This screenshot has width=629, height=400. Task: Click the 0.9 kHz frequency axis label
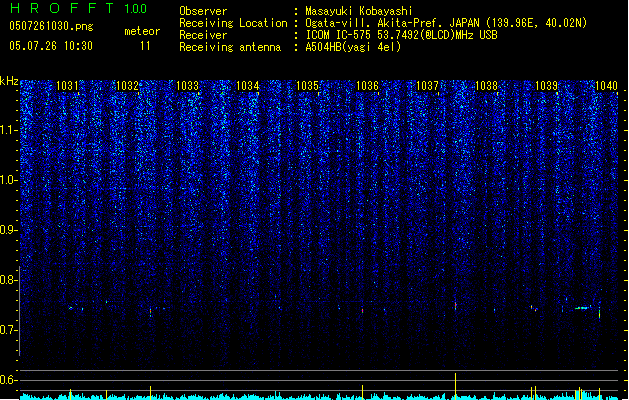(x=9, y=230)
